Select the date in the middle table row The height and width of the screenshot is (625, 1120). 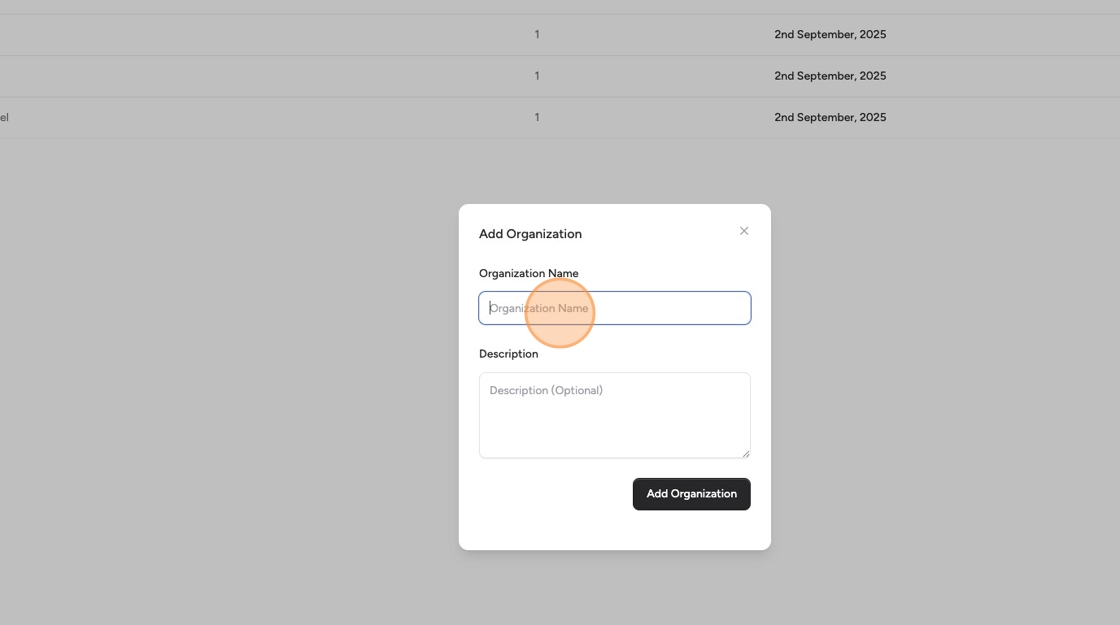pos(830,76)
